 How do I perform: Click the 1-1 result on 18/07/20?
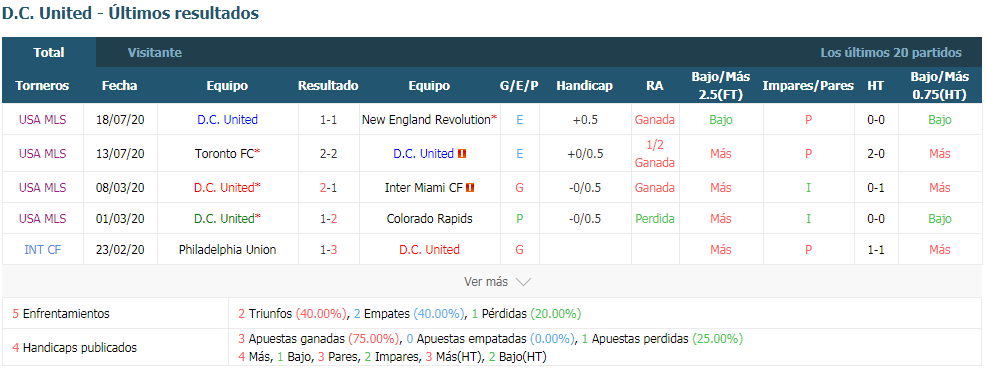[328, 120]
